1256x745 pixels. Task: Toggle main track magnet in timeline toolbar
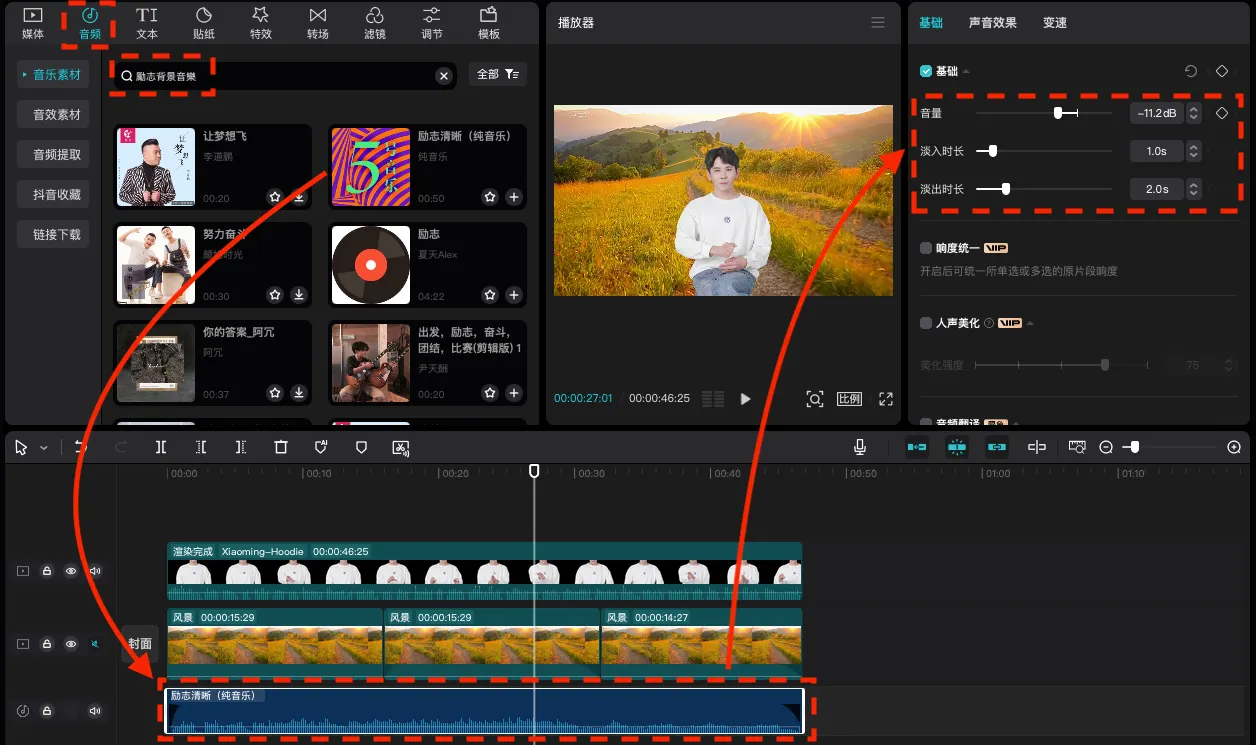(x=917, y=447)
